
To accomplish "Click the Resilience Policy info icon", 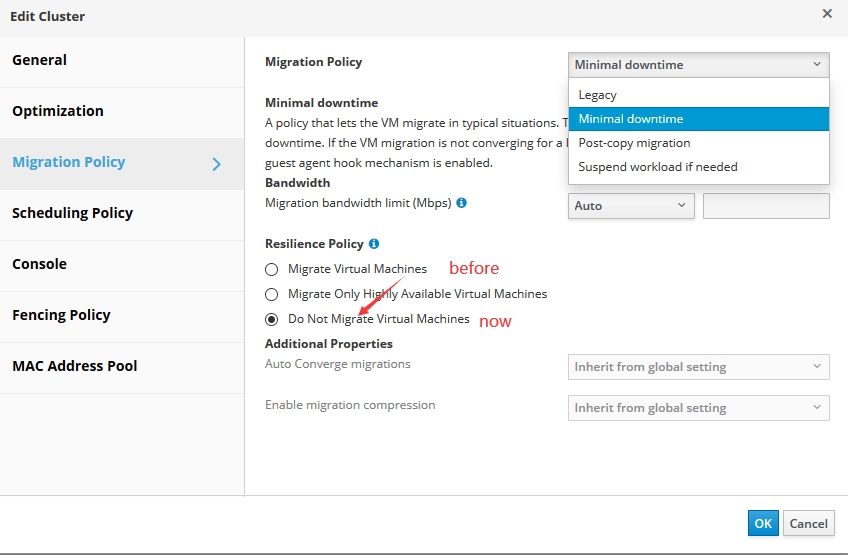I will (374, 244).
